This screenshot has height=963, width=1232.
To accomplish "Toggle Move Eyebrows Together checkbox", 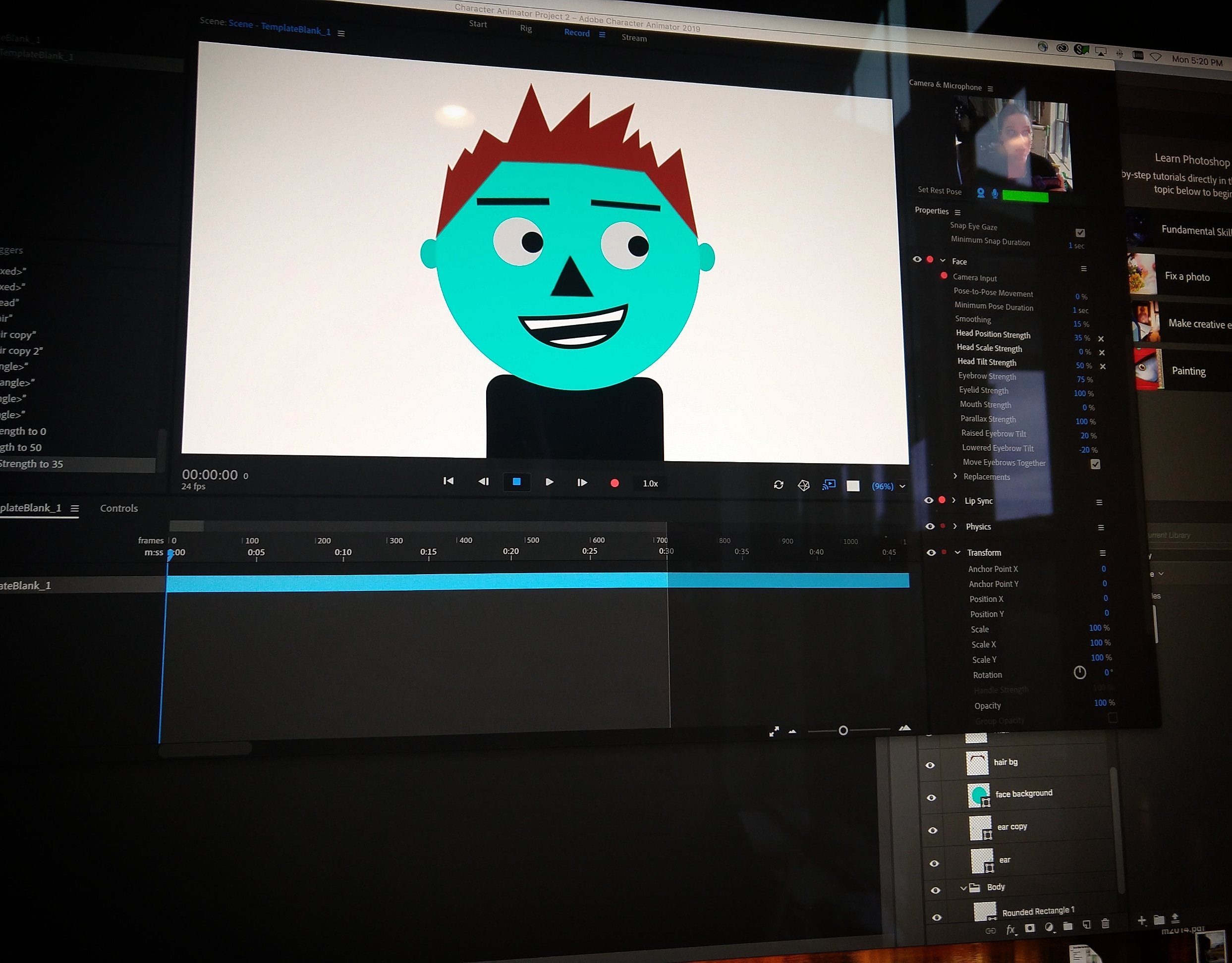I will 1095,464.
